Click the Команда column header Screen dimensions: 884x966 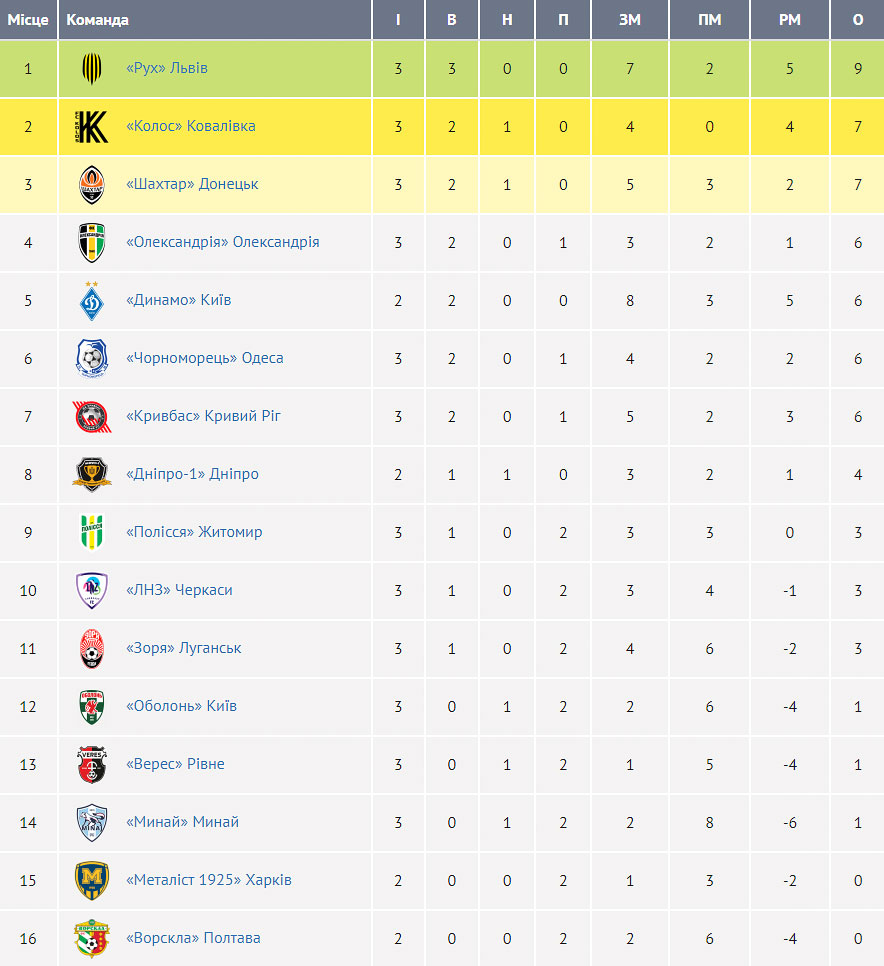coord(97,20)
